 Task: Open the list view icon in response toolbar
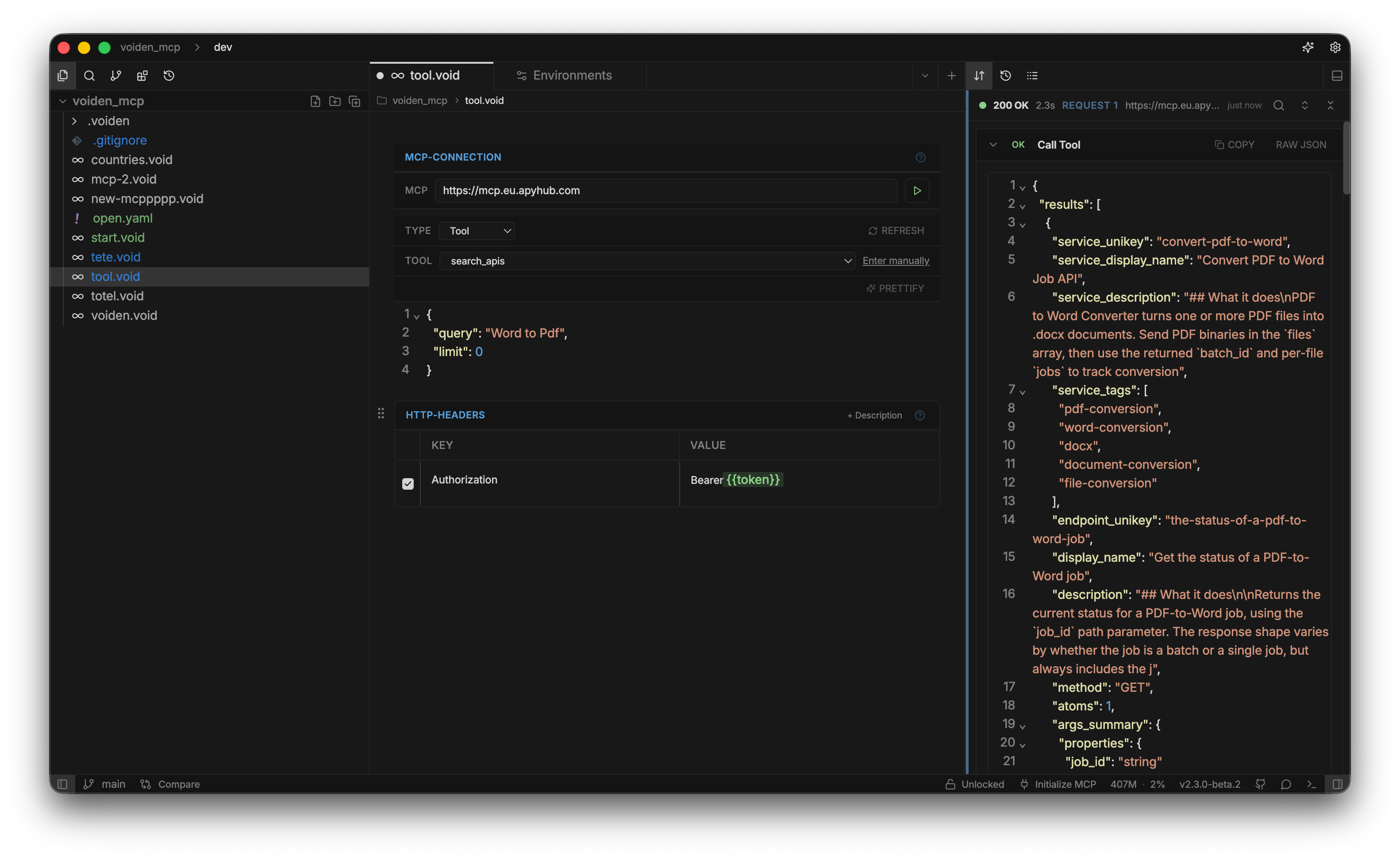(1032, 76)
